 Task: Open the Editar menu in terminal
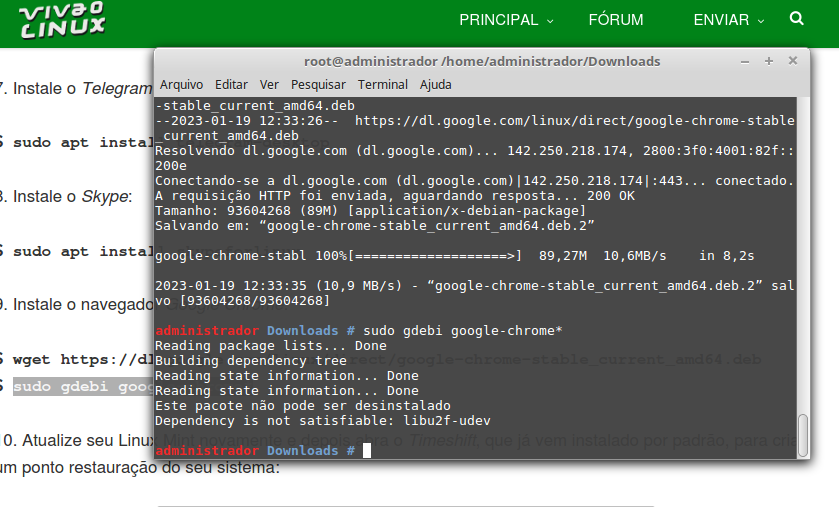231,84
